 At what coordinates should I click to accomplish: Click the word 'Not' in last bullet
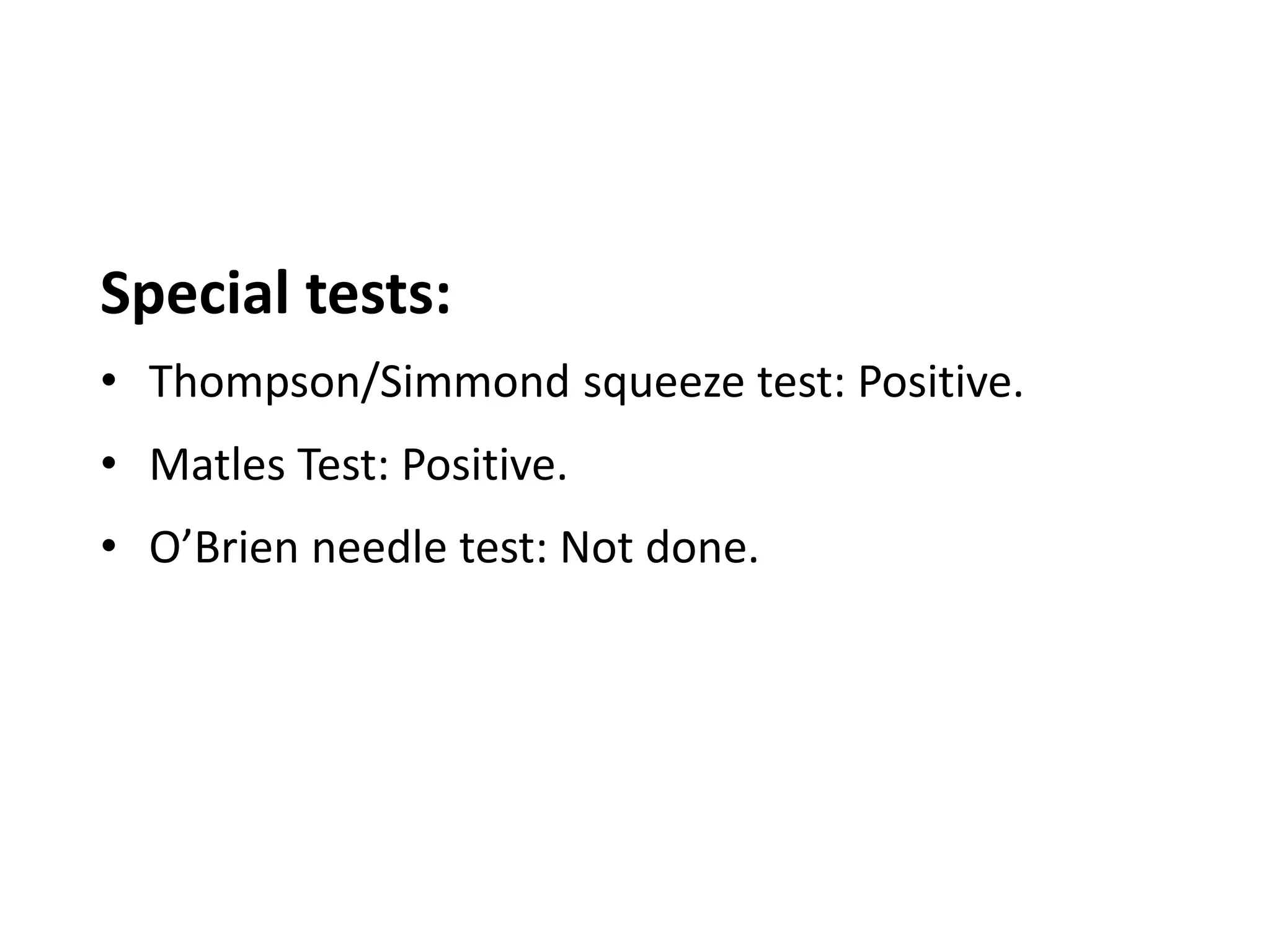pos(597,547)
